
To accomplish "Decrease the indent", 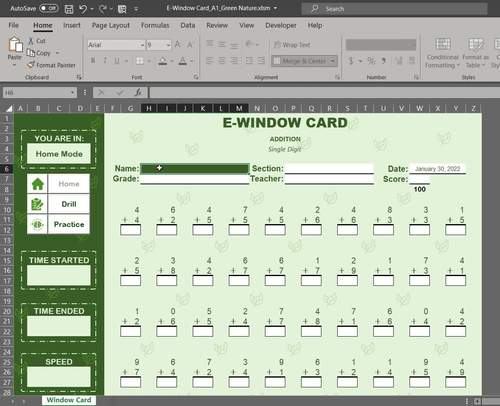I will point(249,61).
